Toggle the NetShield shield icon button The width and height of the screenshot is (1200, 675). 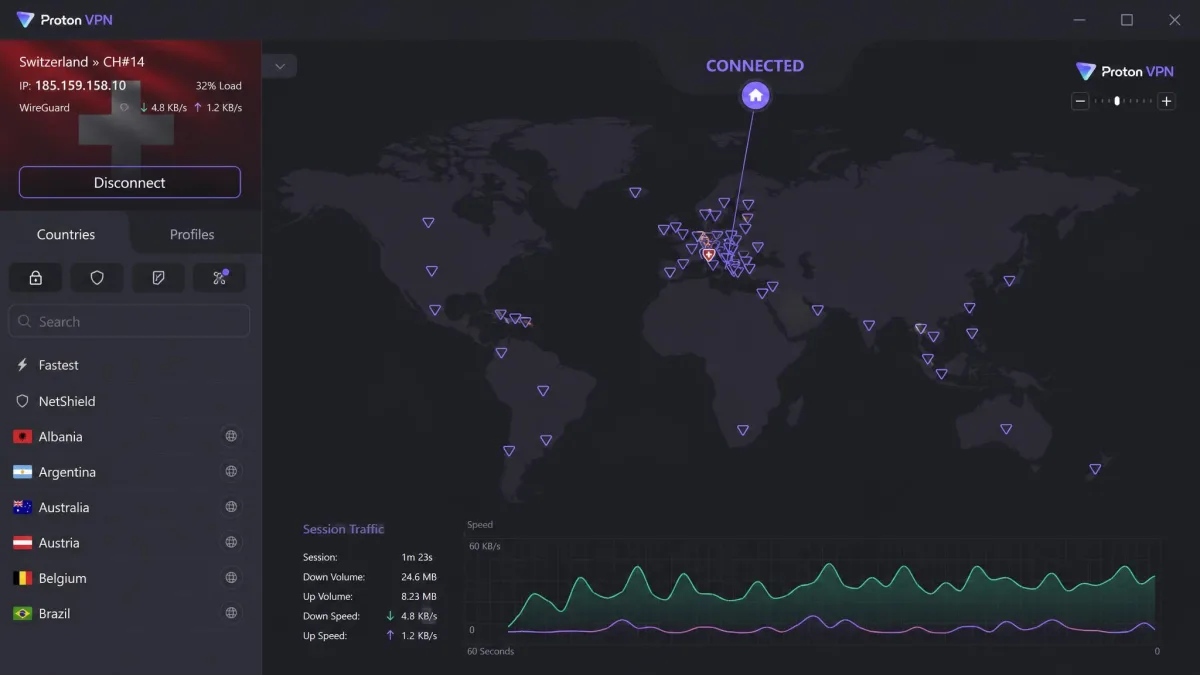97,278
